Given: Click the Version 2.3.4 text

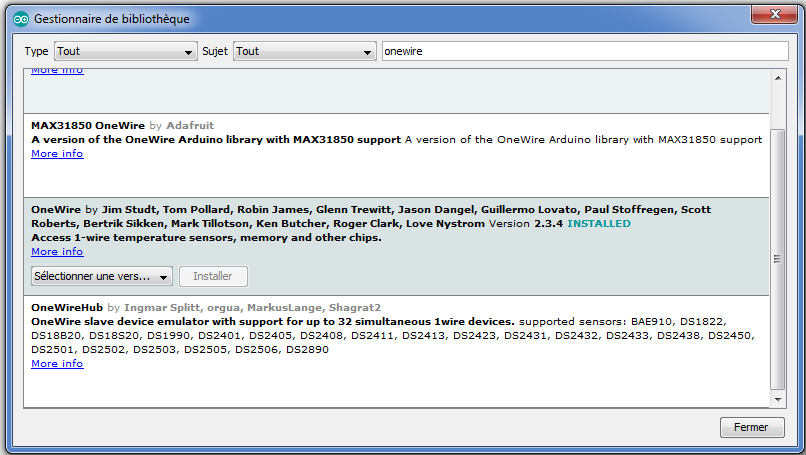Looking at the screenshot, I should pyautogui.click(x=526, y=224).
